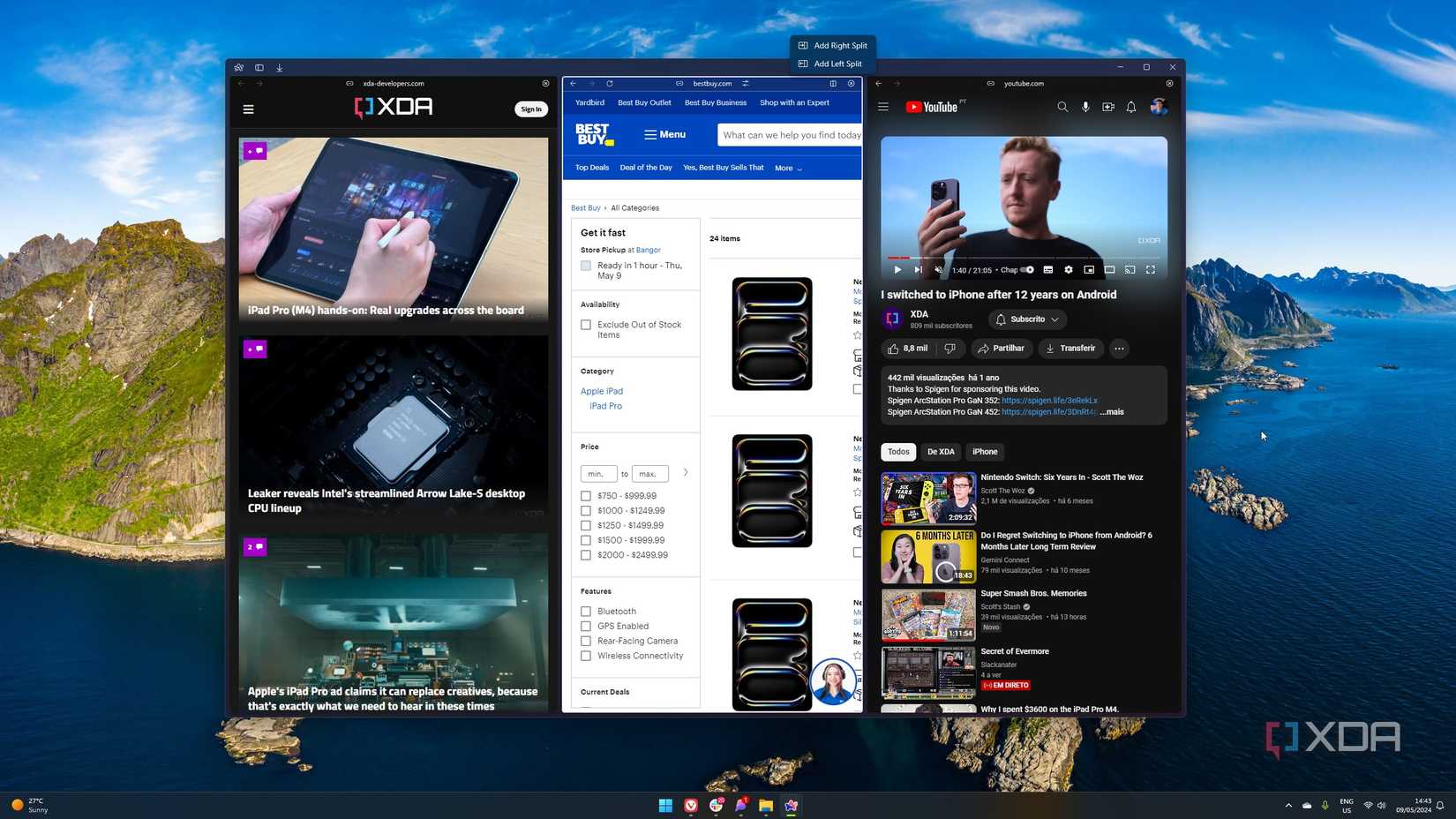
Task: Open downloads icon in window title bar
Action: tap(280, 67)
